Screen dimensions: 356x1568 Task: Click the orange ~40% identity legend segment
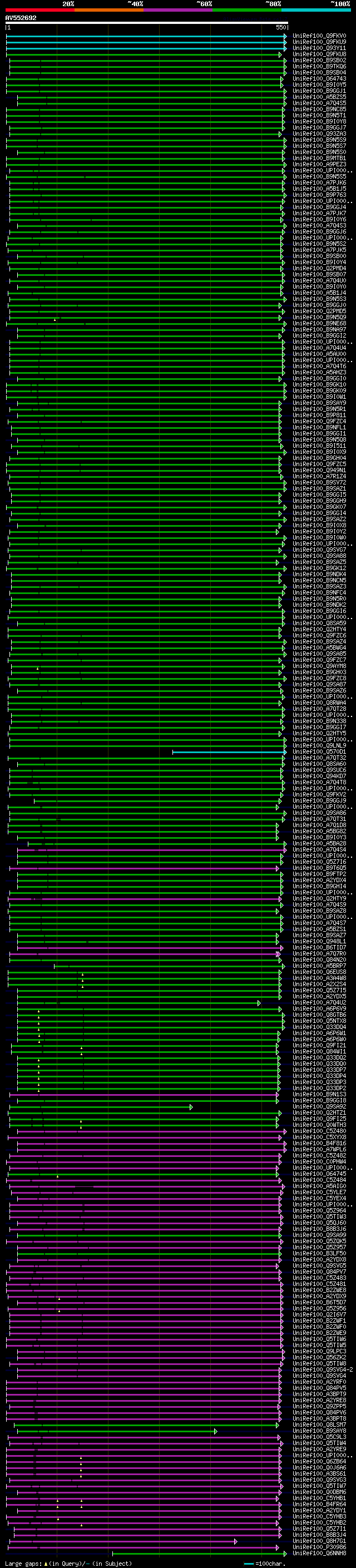pyautogui.click(x=109, y=10)
